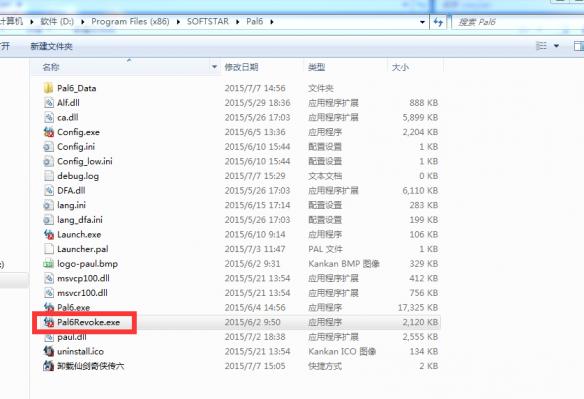Select the Launch.exe file name
584x399 pixels.
(x=79, y=234)
